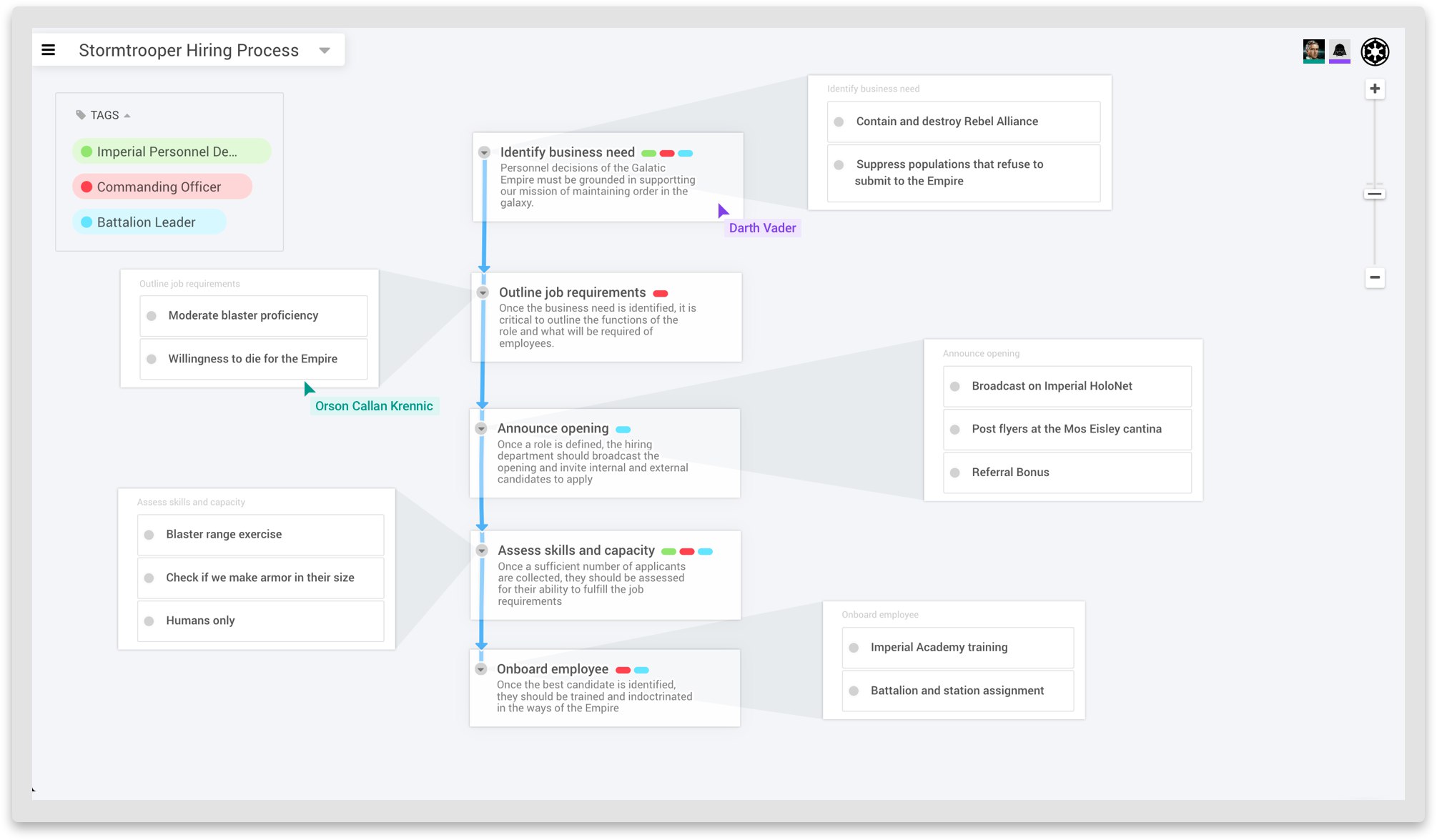1437x840 pixels.
Task: Toggle Broadcast on Imperial HoloNet bullet
Action: pos(954,387)
